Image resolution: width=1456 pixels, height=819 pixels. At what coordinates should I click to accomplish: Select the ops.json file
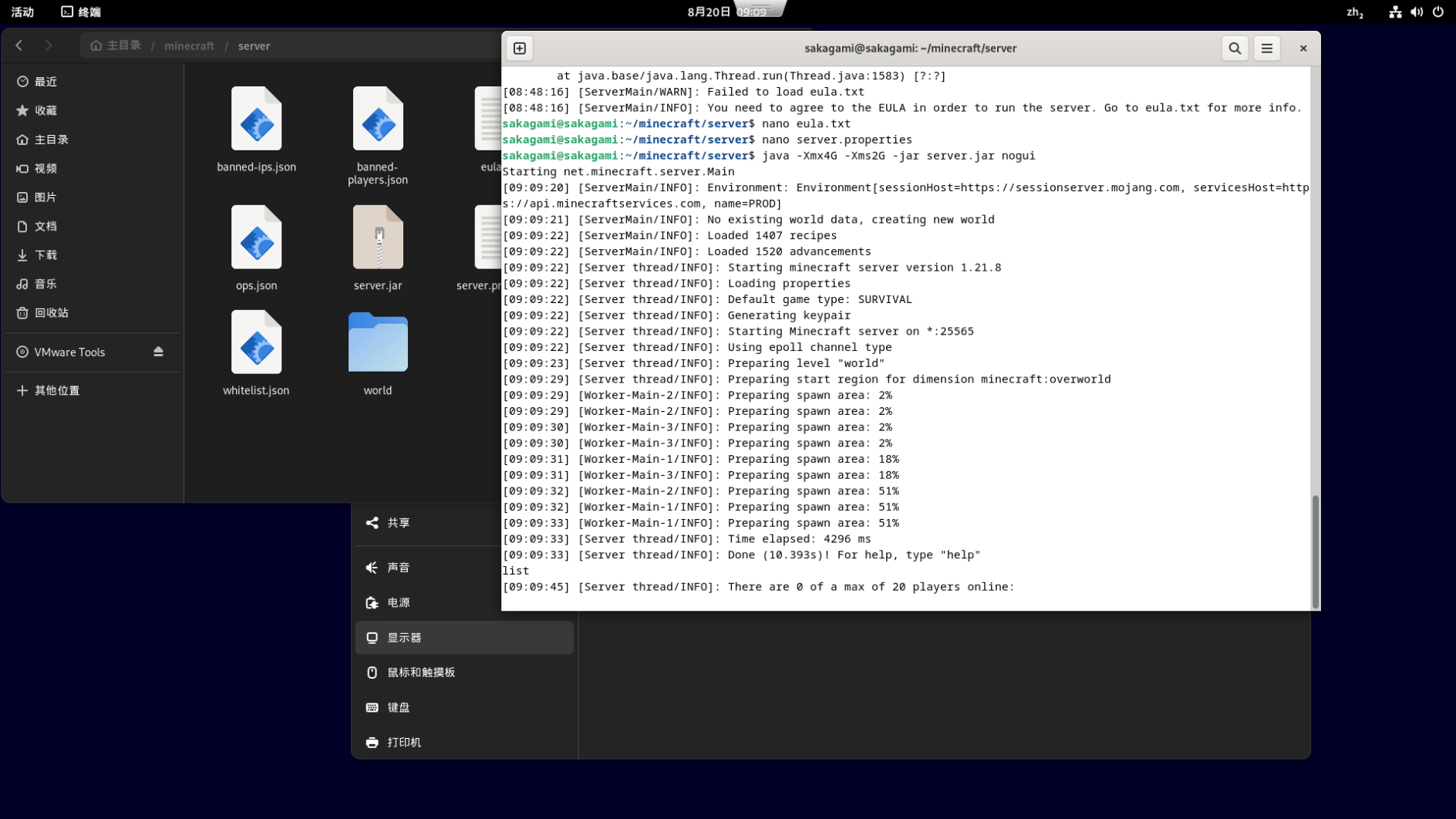(256, 238)
